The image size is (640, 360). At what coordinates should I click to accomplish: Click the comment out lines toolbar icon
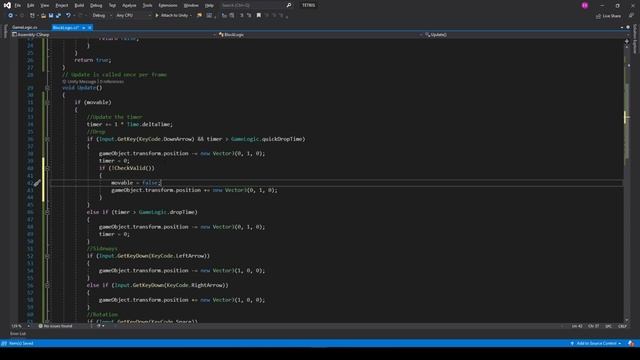tap(242, 16)
